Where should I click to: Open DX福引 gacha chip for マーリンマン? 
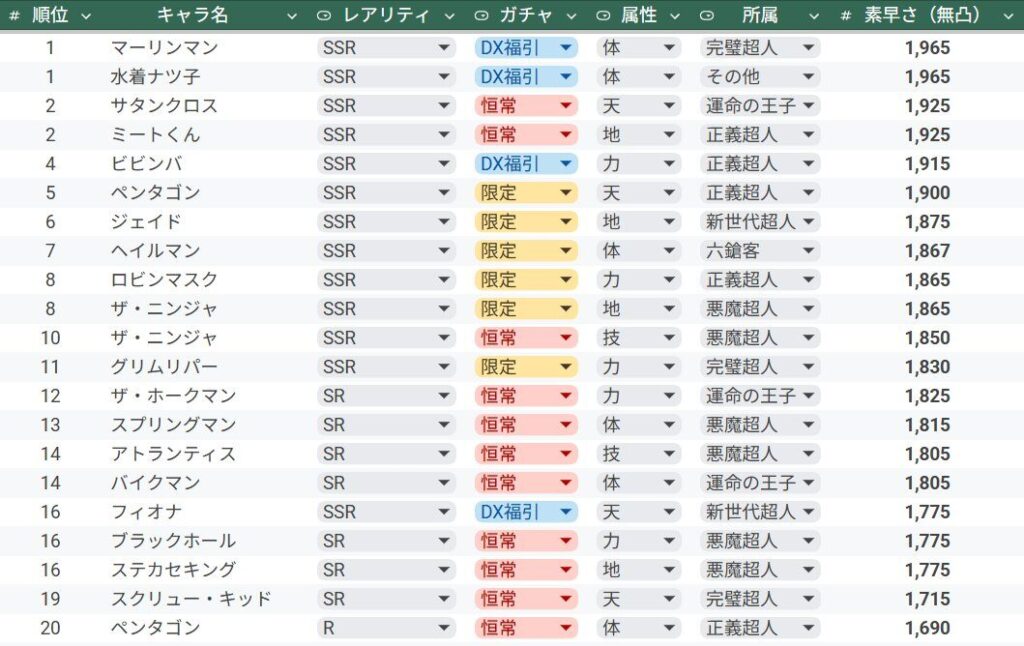point(526,48)
